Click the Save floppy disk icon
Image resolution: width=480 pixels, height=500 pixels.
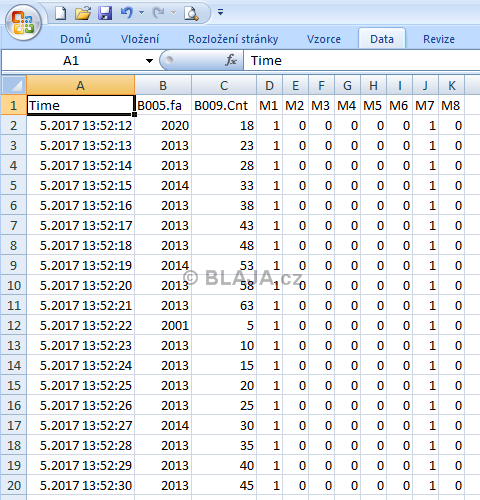point(105,13)
